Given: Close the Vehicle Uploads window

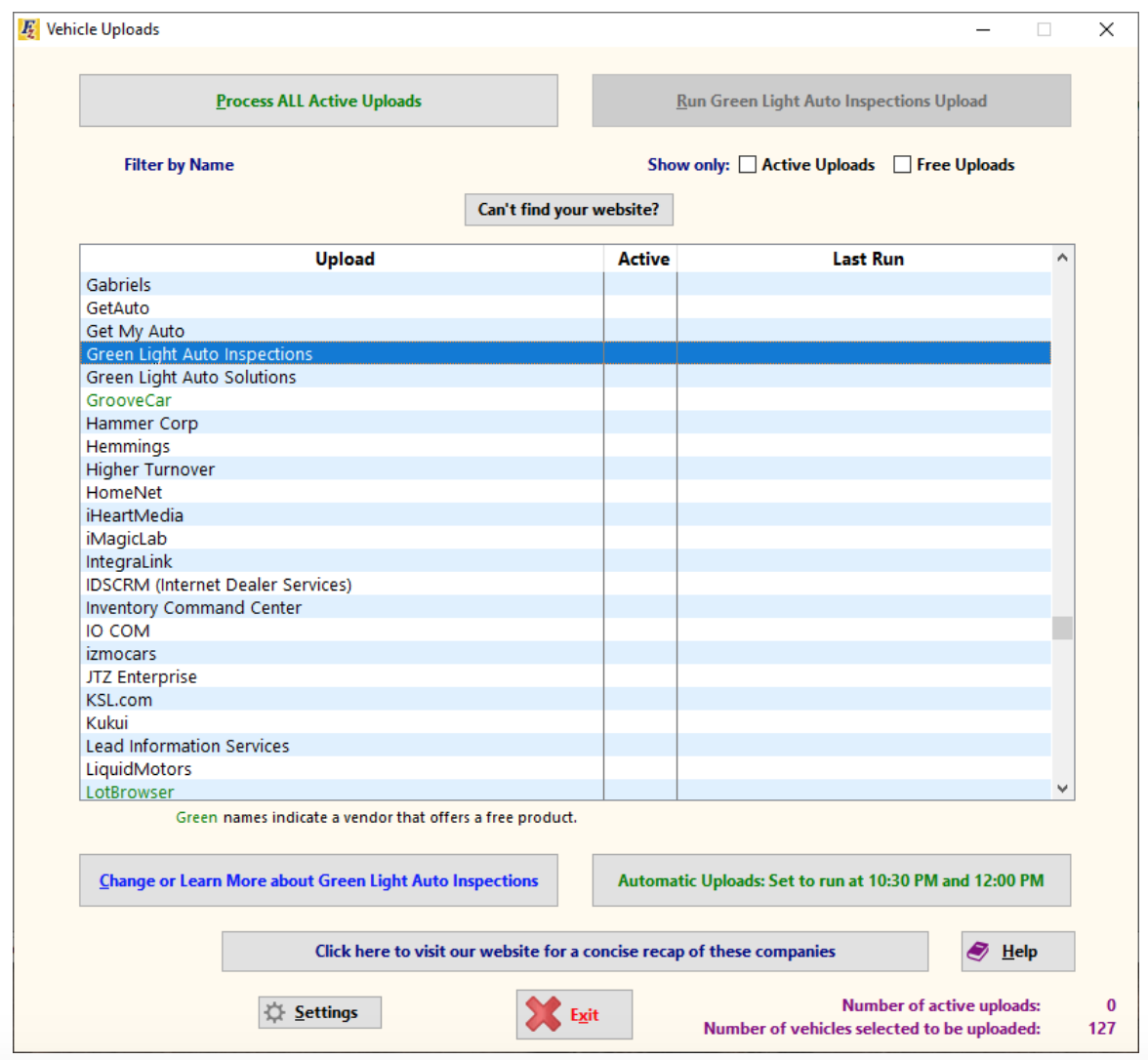Looking at the screenshot, I should (1106, 29).
